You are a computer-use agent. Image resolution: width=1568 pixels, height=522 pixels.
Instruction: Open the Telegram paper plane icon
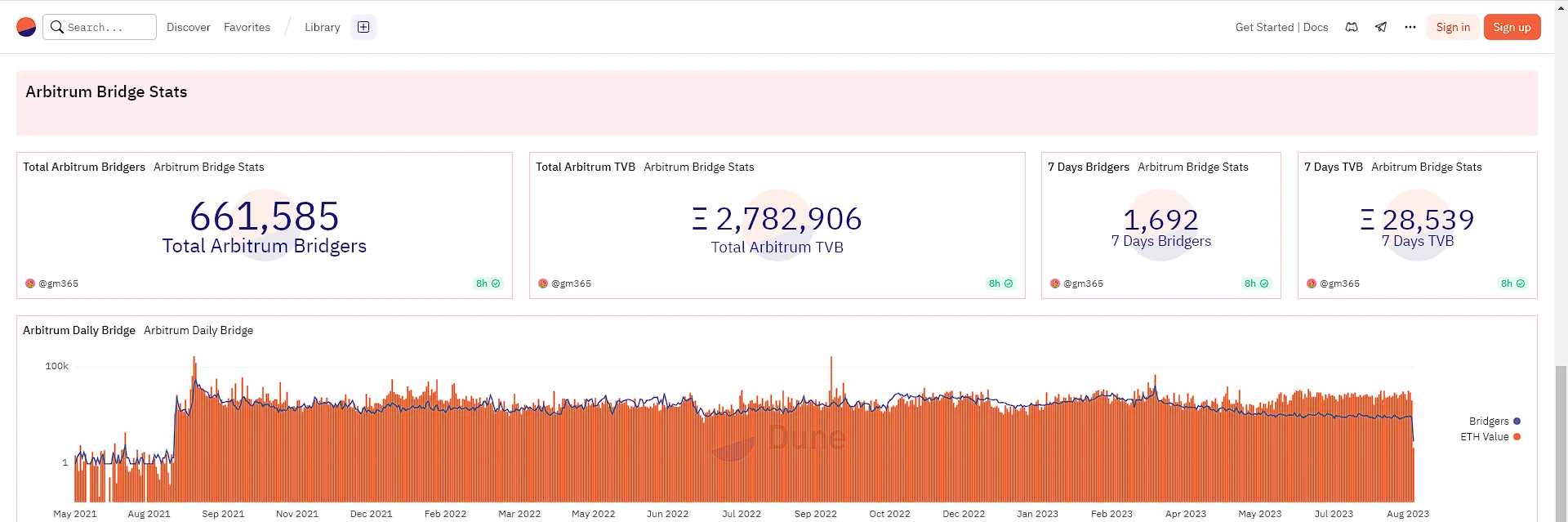[x=1381, y=27]
